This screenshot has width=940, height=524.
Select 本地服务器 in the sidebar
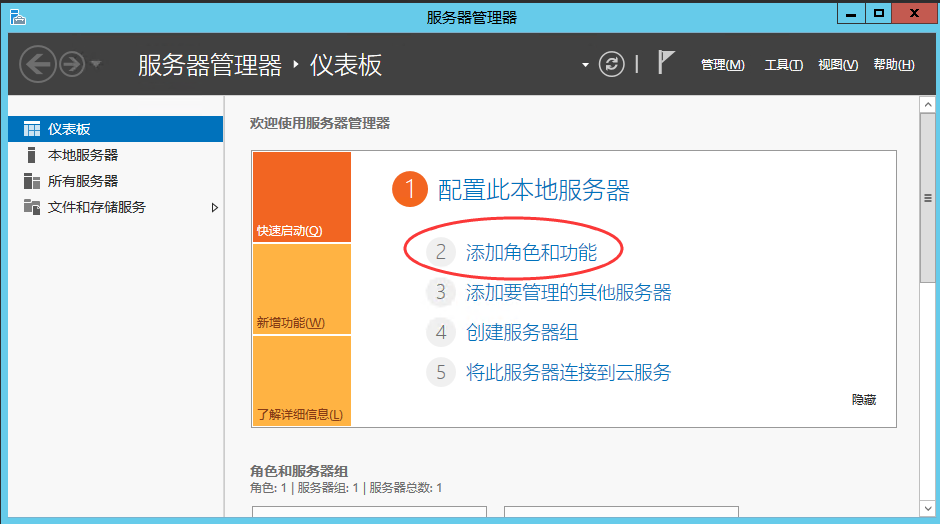point(116,155)
